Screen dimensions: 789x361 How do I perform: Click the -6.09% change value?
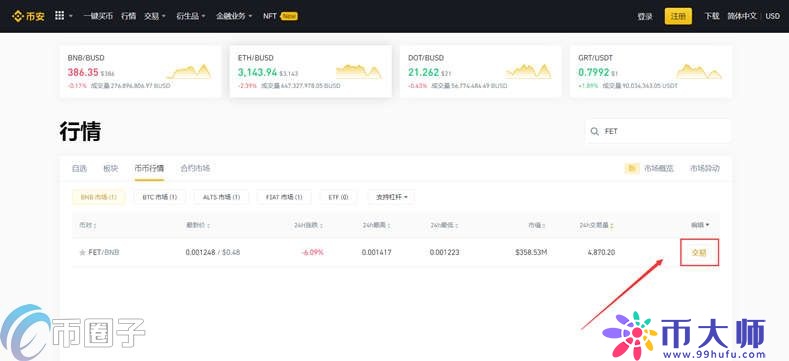(x=312, y=252)
